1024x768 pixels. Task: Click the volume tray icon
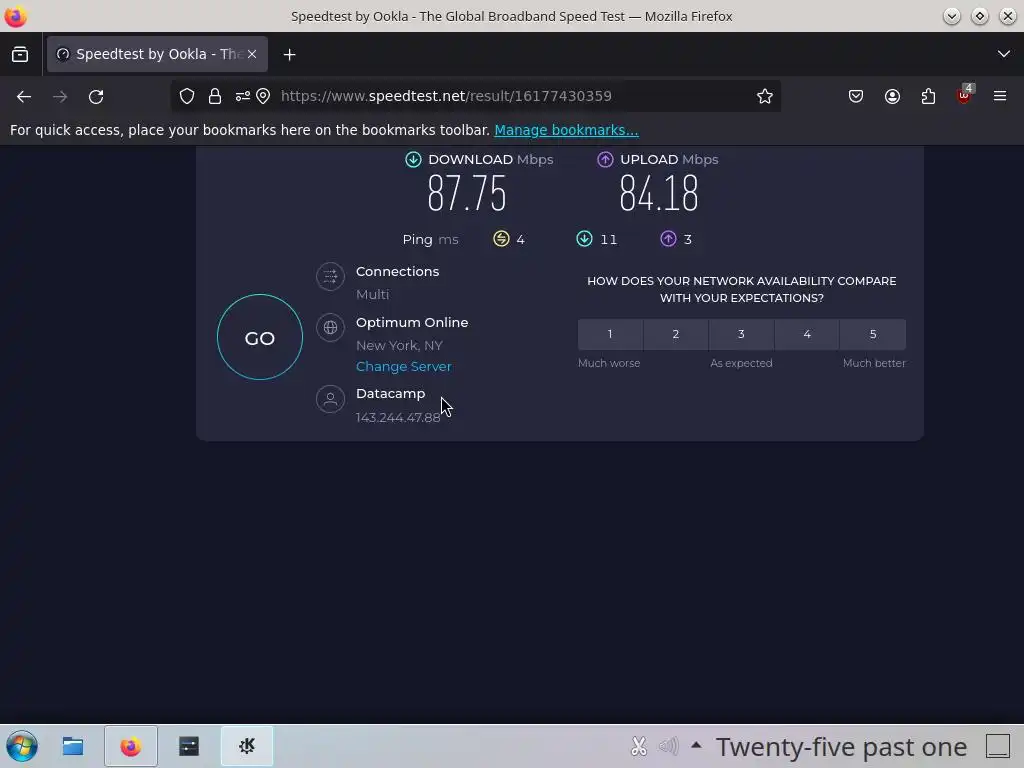coord(669,746)
